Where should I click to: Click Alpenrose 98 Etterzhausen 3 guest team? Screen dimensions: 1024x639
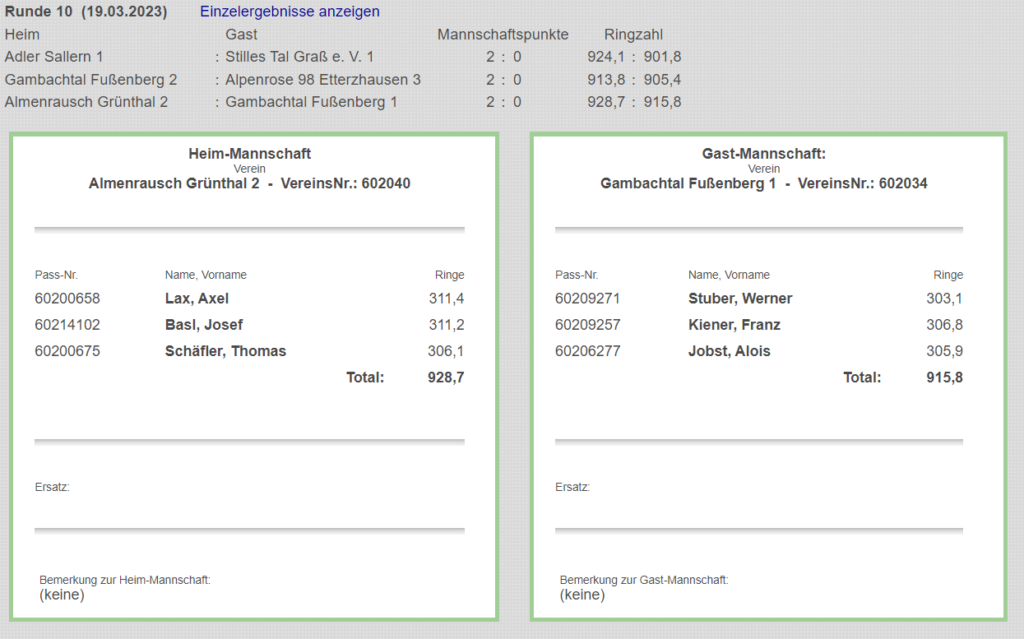point(323,79)
